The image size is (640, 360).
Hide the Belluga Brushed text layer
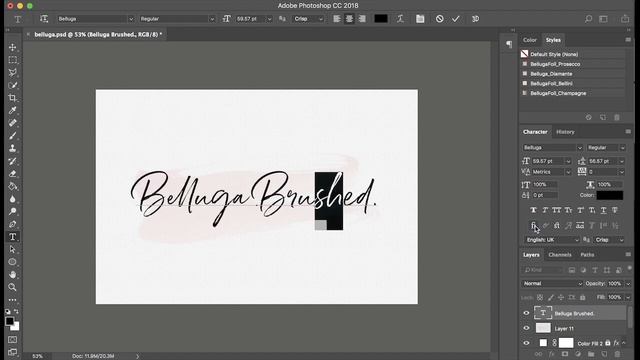click(526, 313)
